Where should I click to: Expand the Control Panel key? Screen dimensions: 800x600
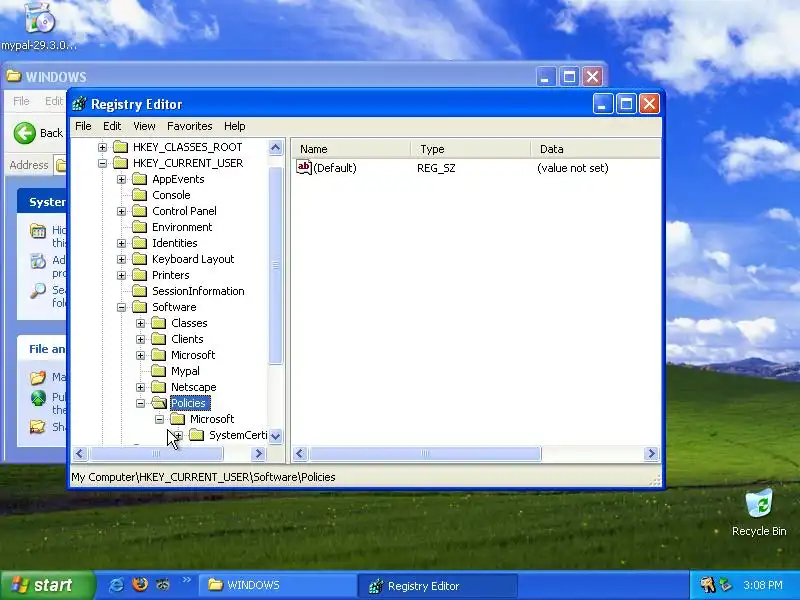click(121, 211)
